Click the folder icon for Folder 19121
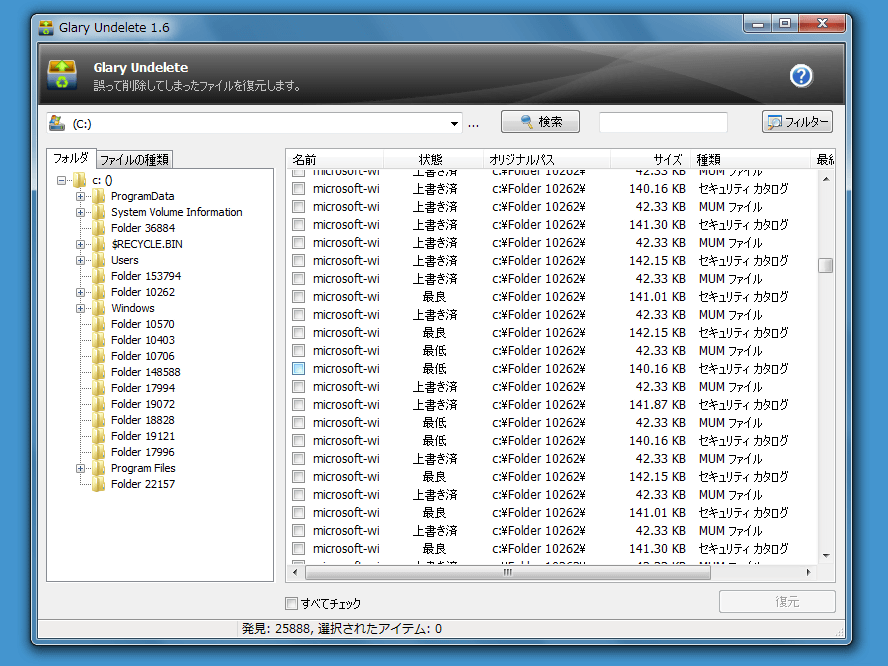 tap(99, 436)
